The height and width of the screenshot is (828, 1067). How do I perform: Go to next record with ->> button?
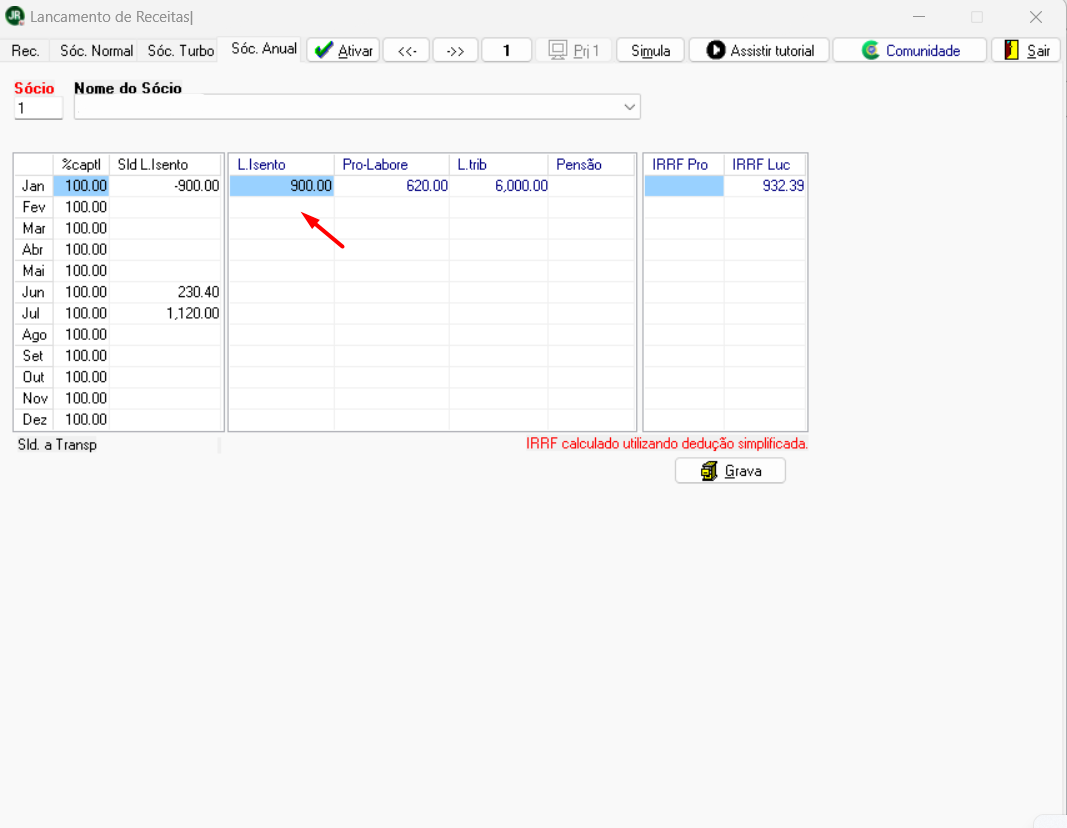[455, 50]
